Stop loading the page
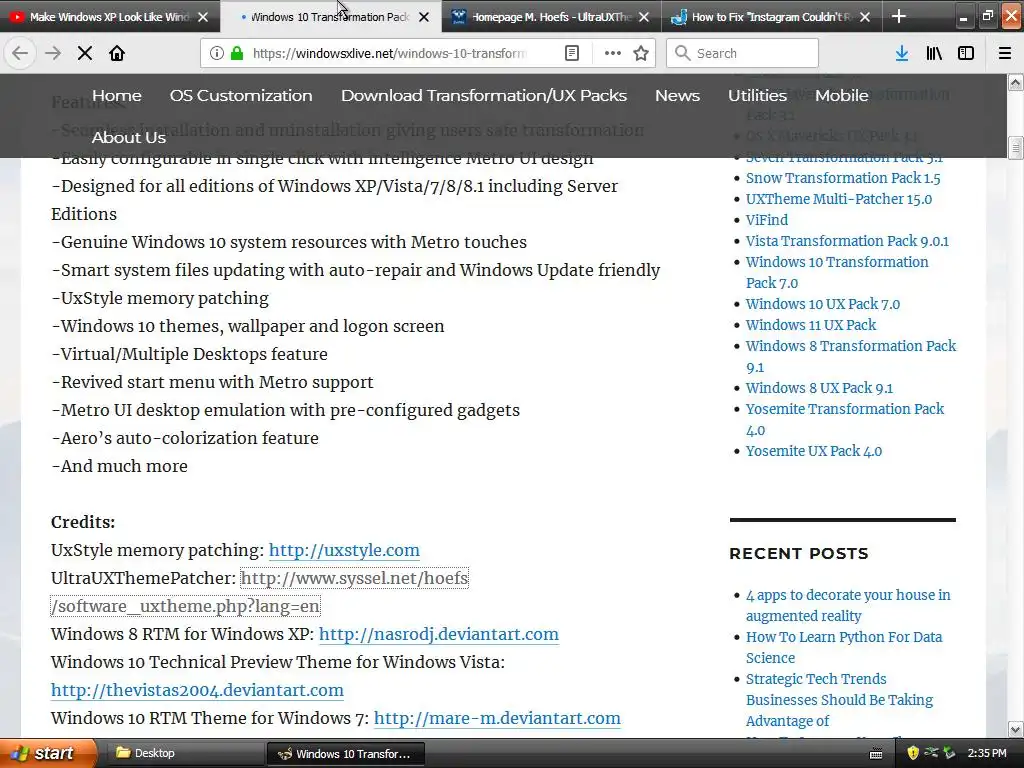Viewport: 1024px width, 768px height. (x=85, y=53)
